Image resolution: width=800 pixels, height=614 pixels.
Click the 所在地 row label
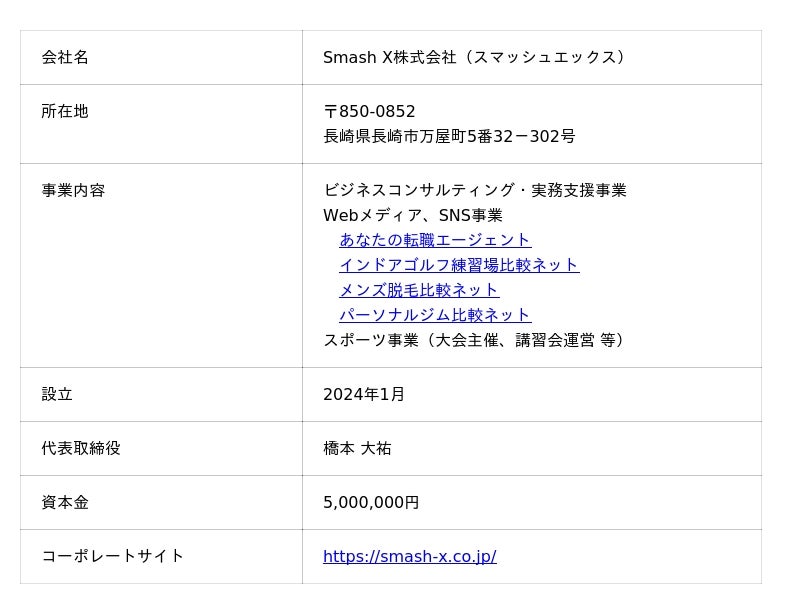click(65, 111)
